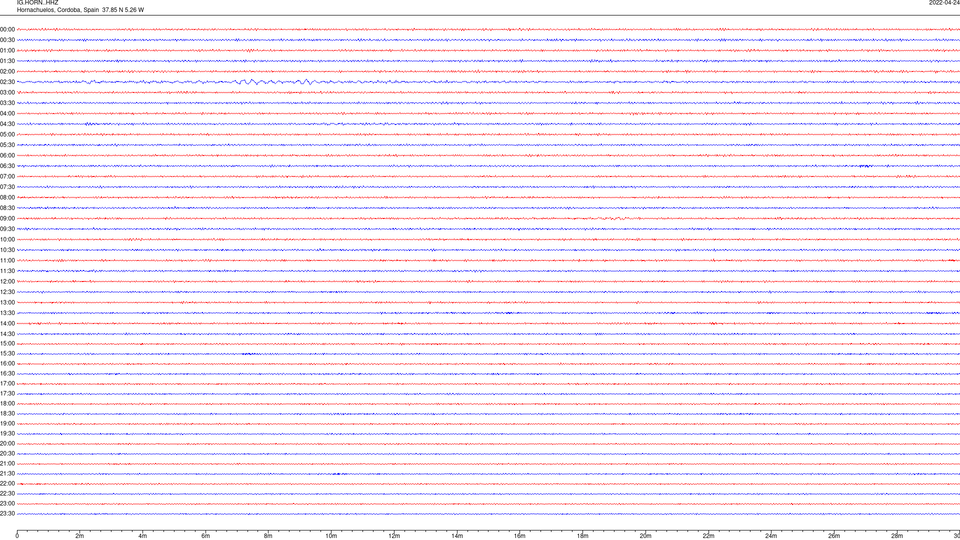Select the 09:30 trace time label
Image resolution: width=960 pixels, height=540 pixels.
pos(7,229)
